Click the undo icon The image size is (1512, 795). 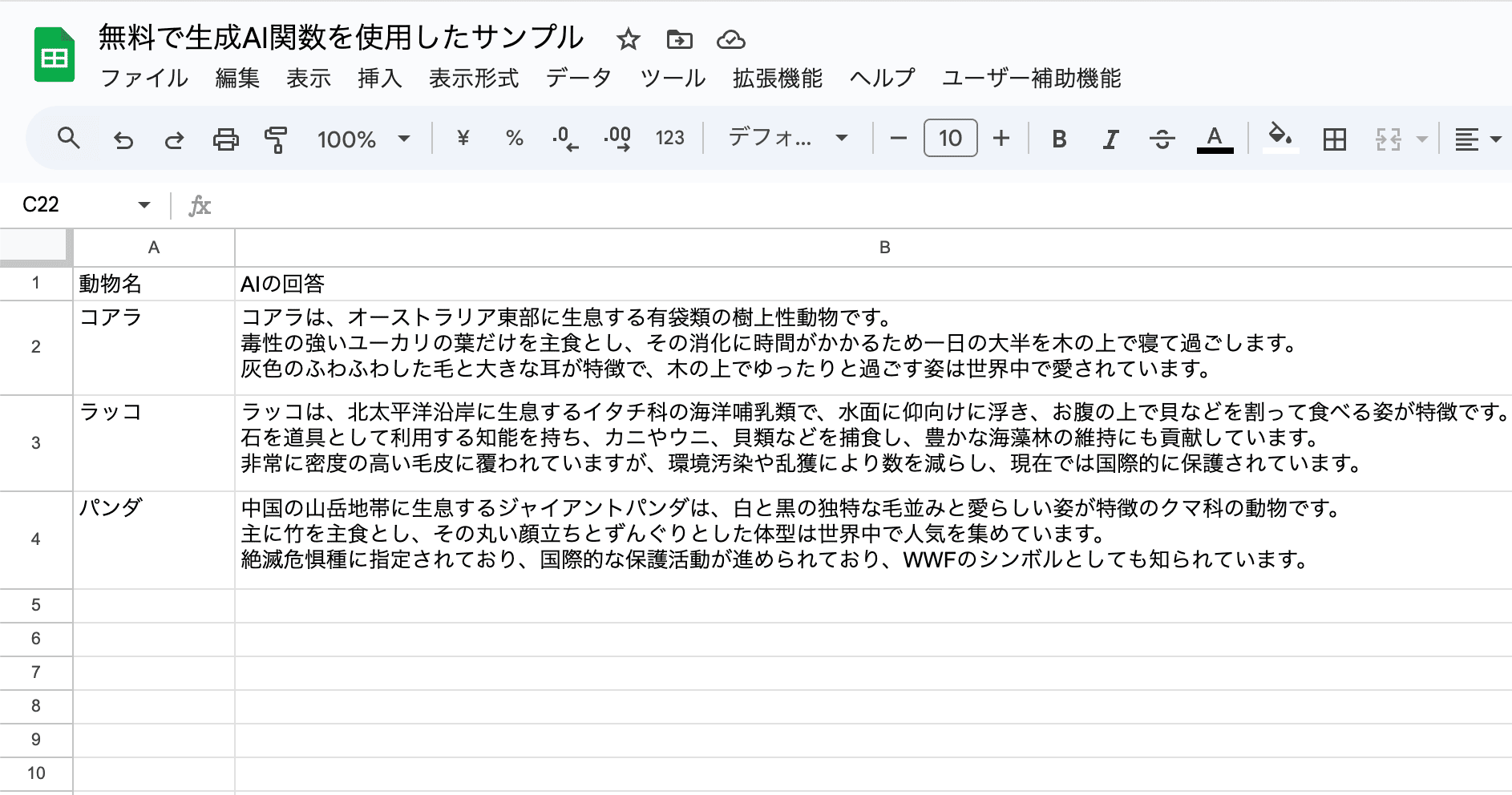[123, 138]
